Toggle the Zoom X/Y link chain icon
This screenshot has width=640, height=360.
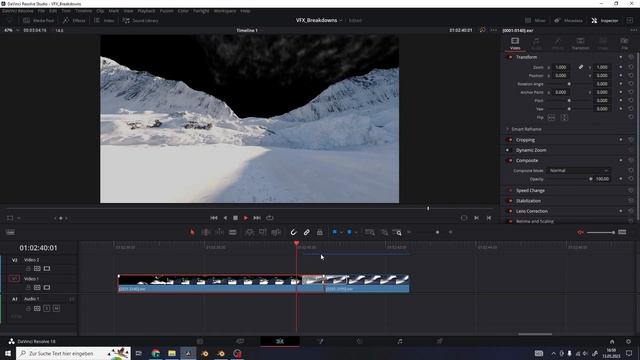[581, 67]
